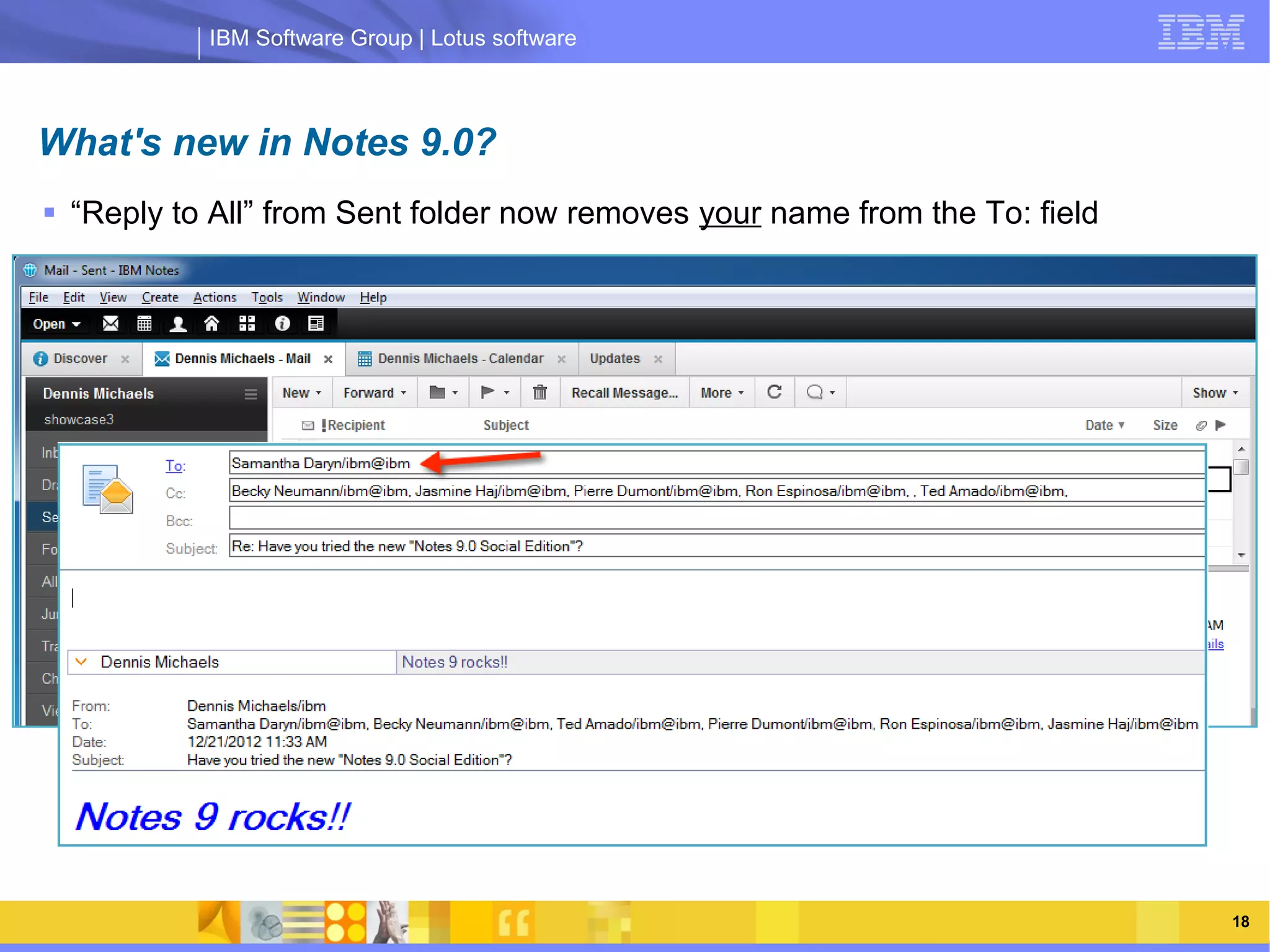Click the scrollbar down arrow in the mail list
1270x952 pixels.
1241,555
